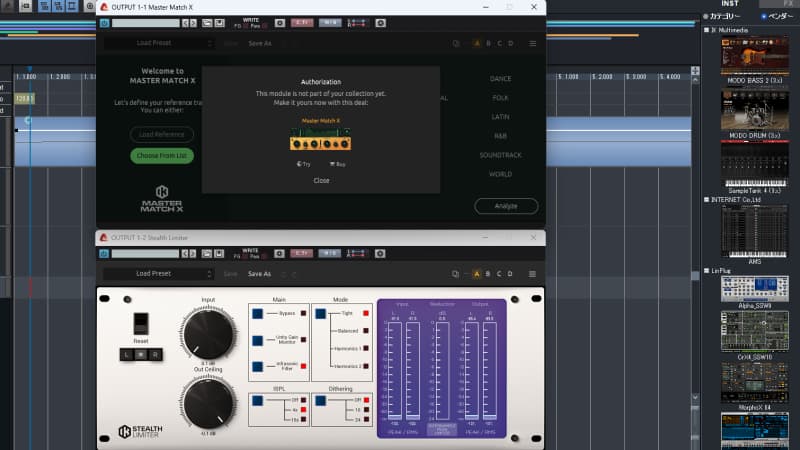Flip the Reset switch on Stealth Limiter
This screenshot has height=450, width=800.
point(141,323)
